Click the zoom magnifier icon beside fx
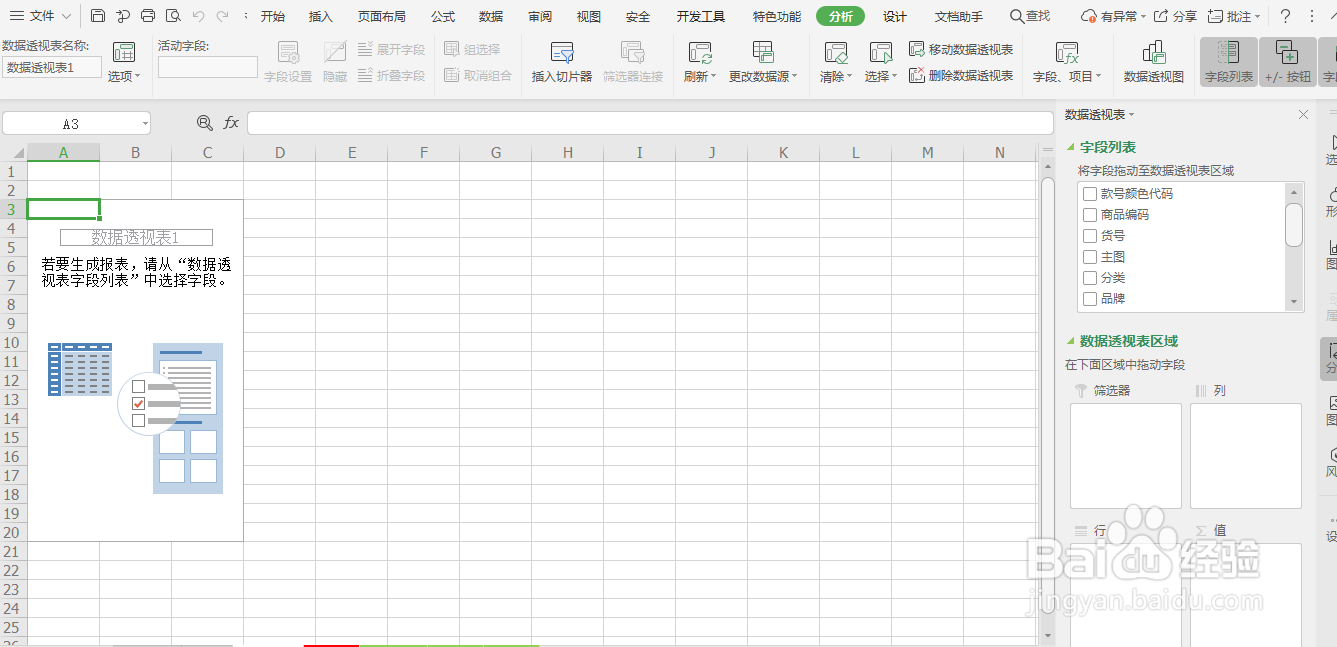This screenshot has width=1337, height=647. click(x=205, y=122)
